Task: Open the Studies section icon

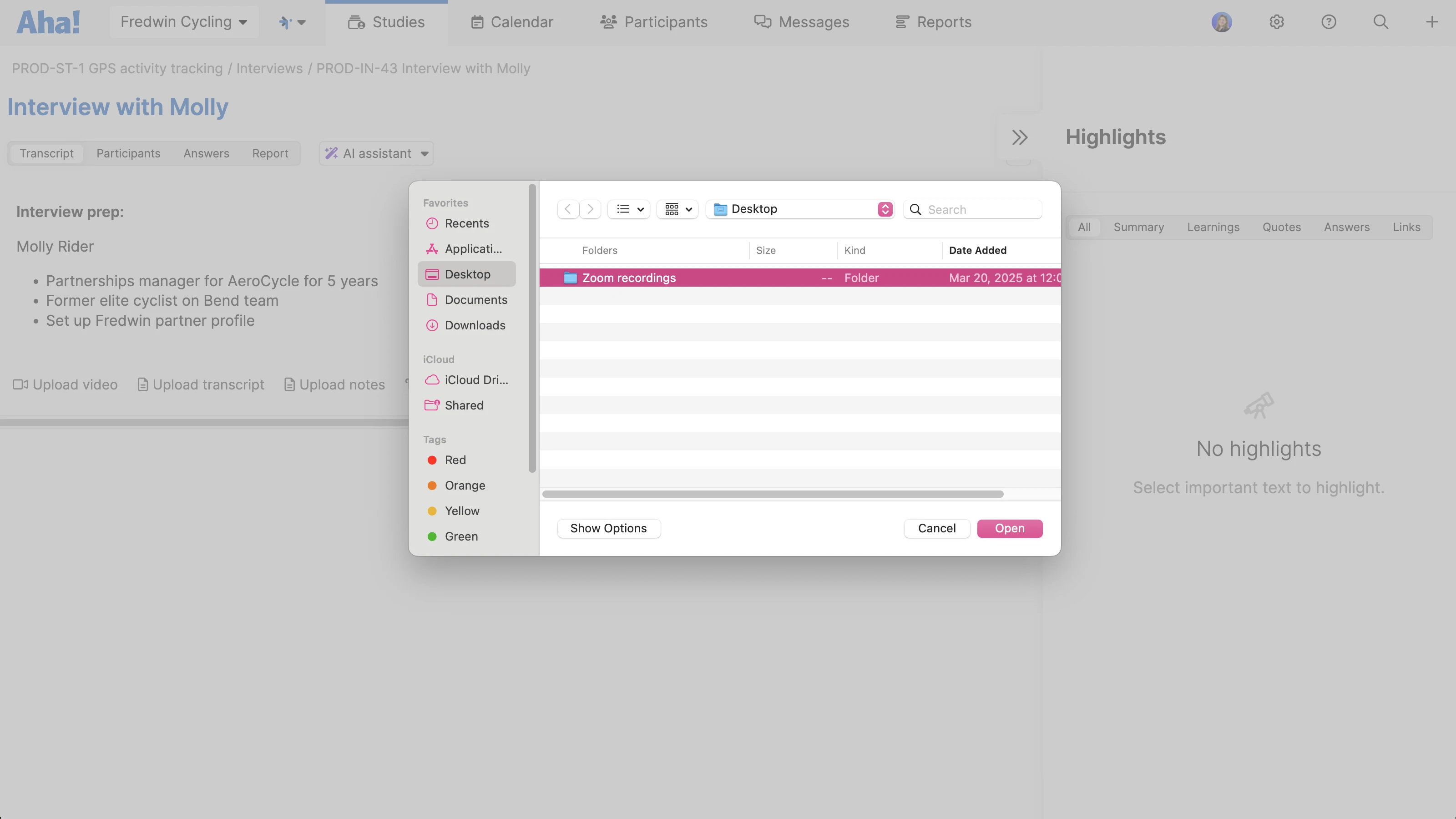Action: click(x=356, y=22)
